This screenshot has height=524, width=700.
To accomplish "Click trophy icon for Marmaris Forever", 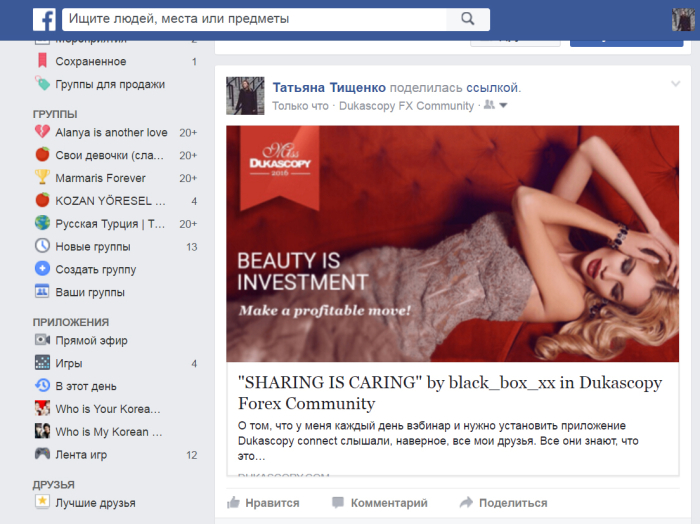I will pyautogui.click(x=42, y=177).
